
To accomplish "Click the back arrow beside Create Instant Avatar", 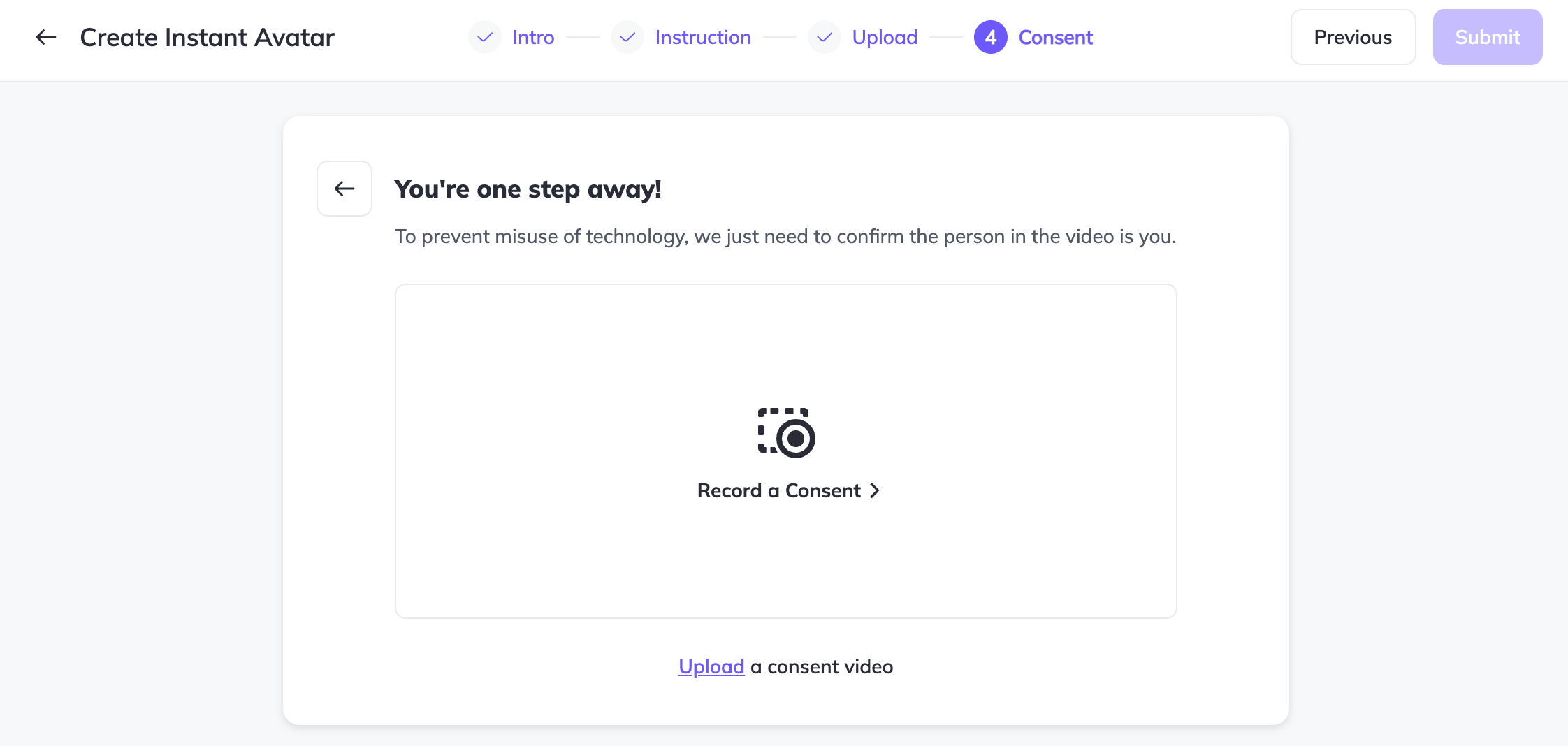I will pyautogui.click(x=46, y=37).
